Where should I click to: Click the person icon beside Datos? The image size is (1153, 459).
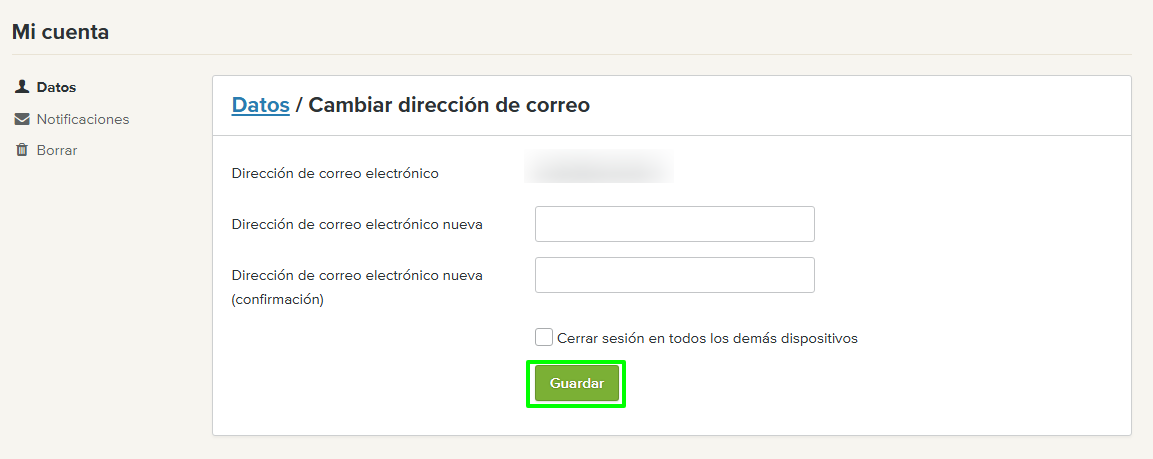pyautogui.click(x=22, y=88)
